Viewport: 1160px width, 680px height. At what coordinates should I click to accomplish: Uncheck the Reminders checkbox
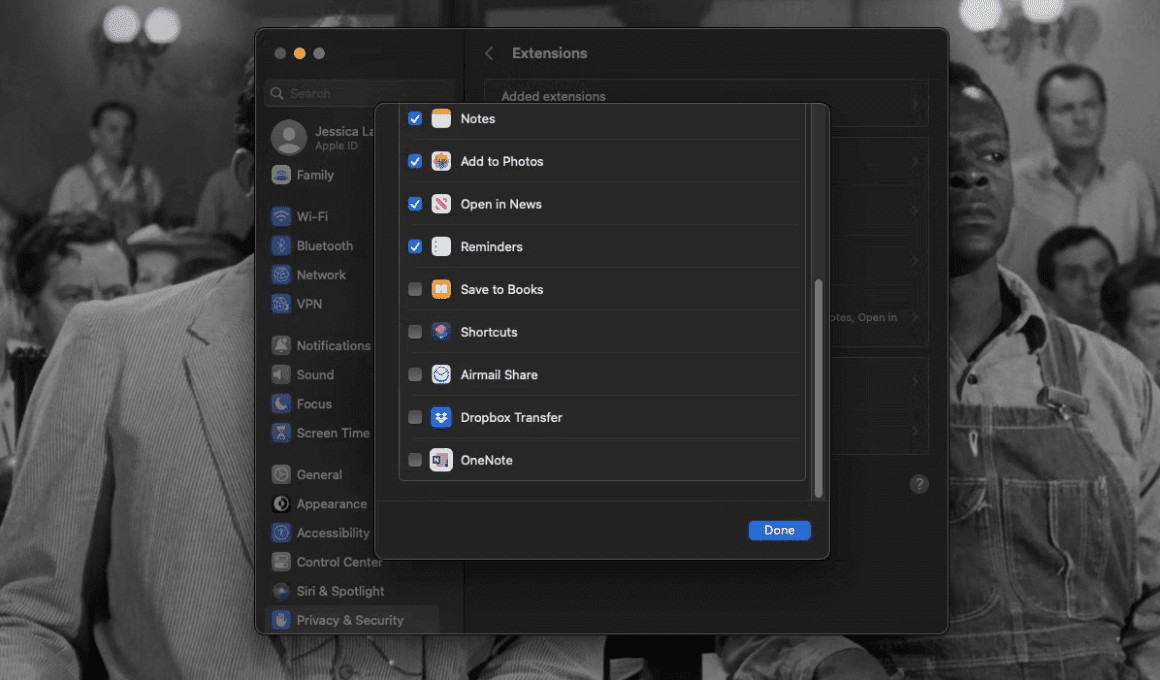coord(415,246)
